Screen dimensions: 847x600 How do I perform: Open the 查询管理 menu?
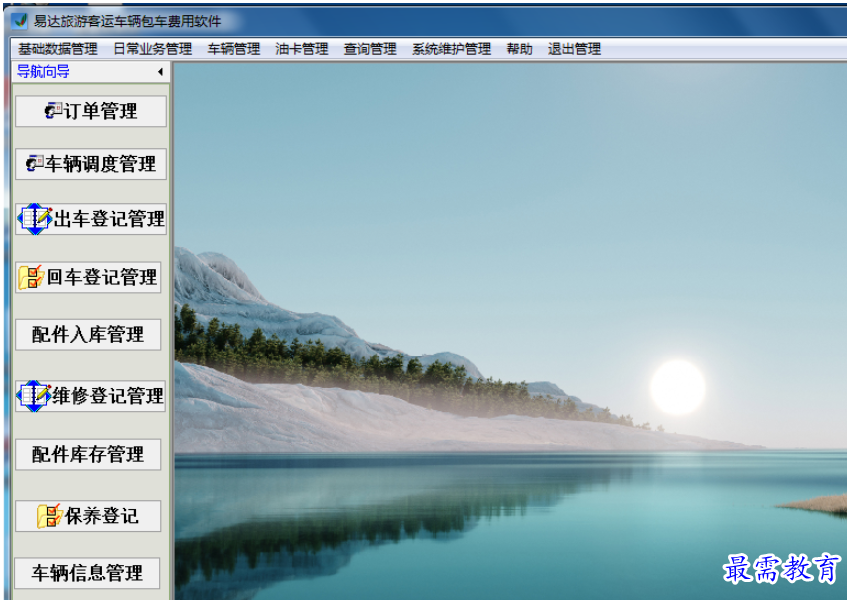(x=370, y=49)
